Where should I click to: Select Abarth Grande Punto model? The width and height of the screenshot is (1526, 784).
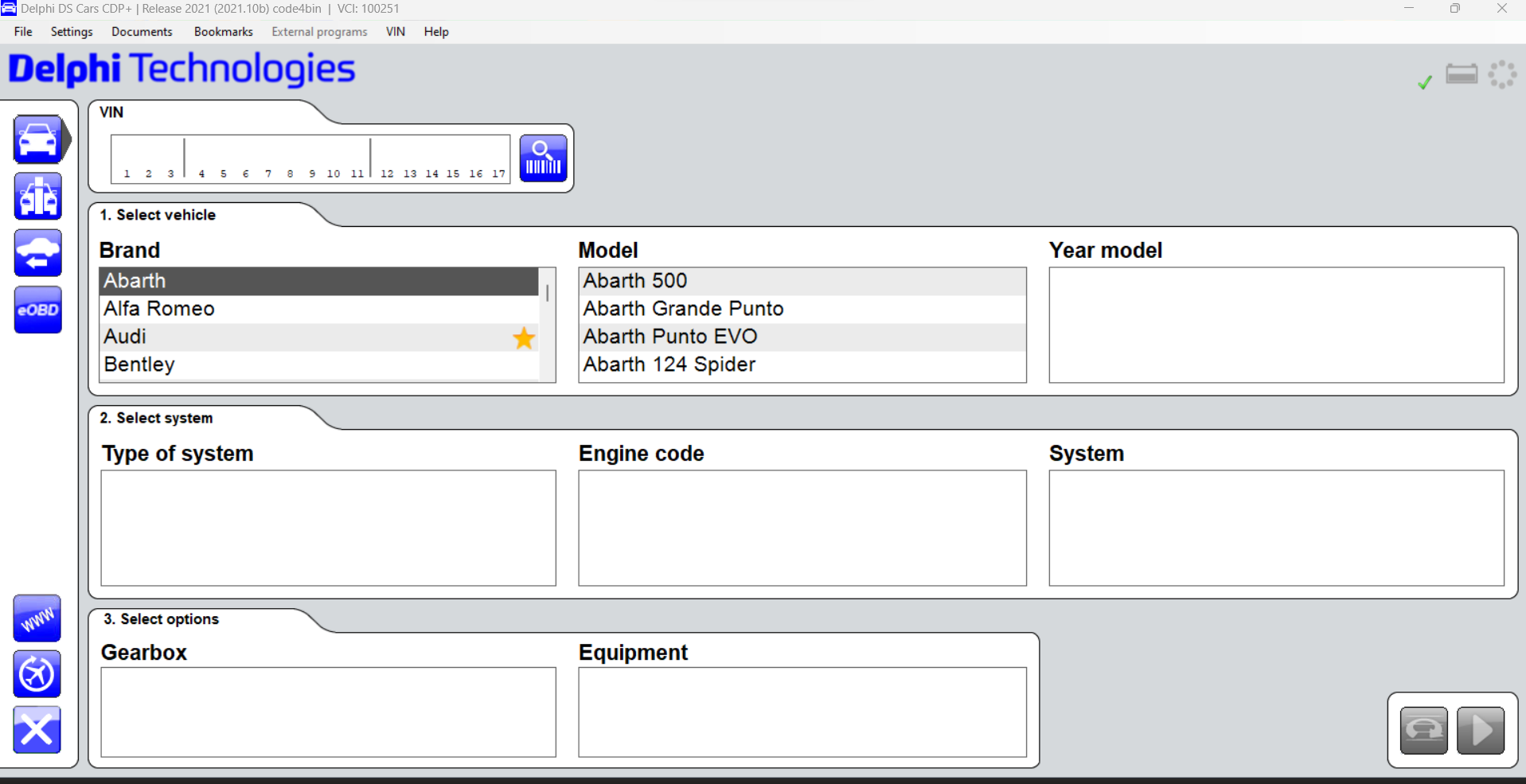pos(802,309)
